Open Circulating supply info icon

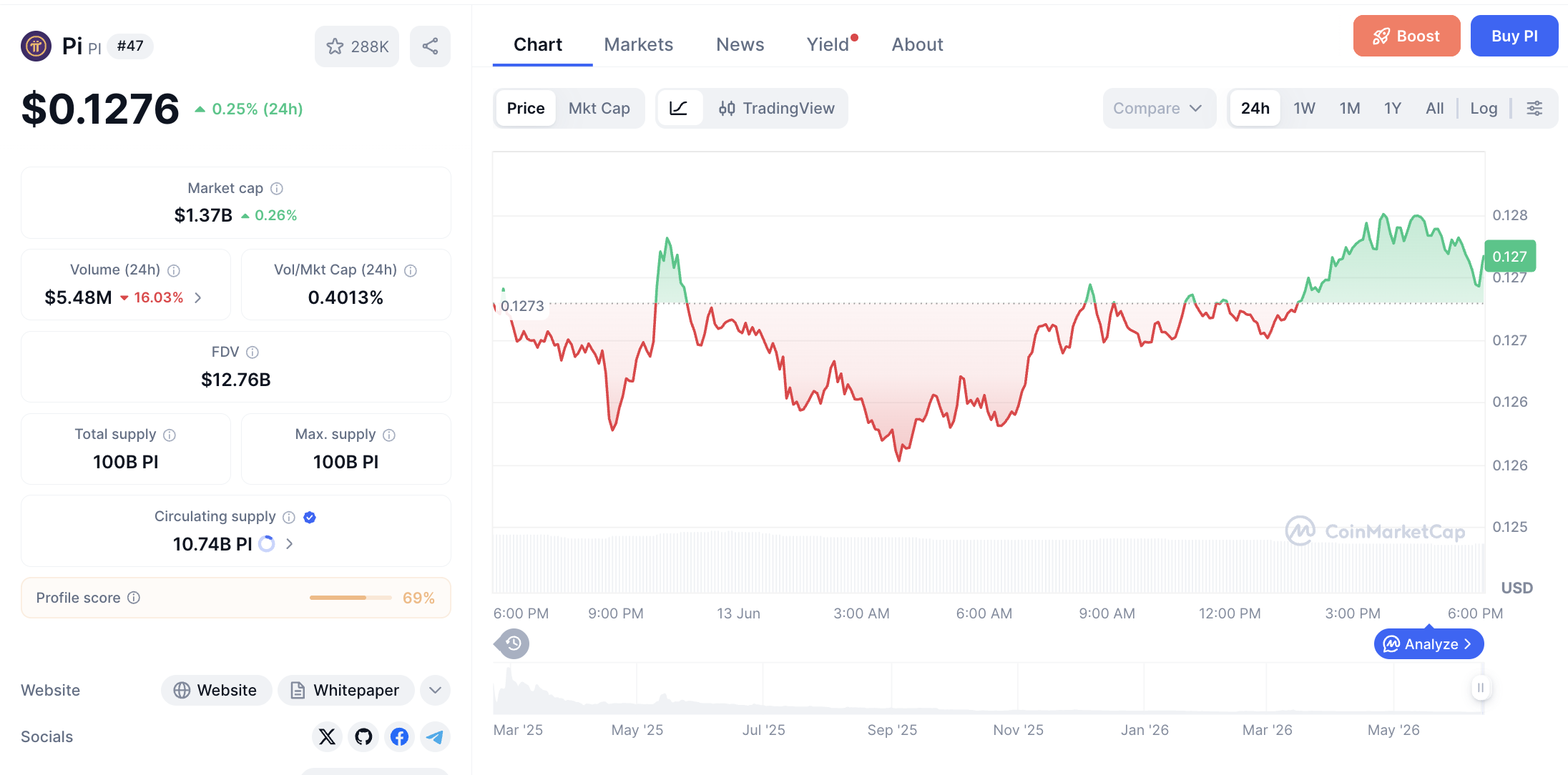point(289,517)
